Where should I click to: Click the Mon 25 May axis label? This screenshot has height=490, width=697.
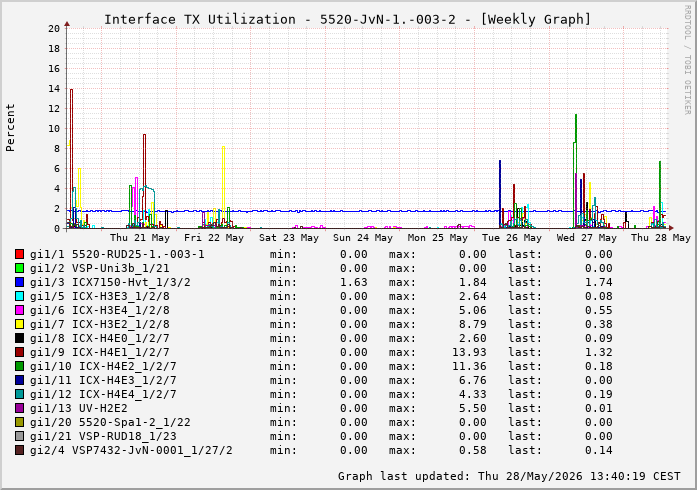tap(438, 238)
